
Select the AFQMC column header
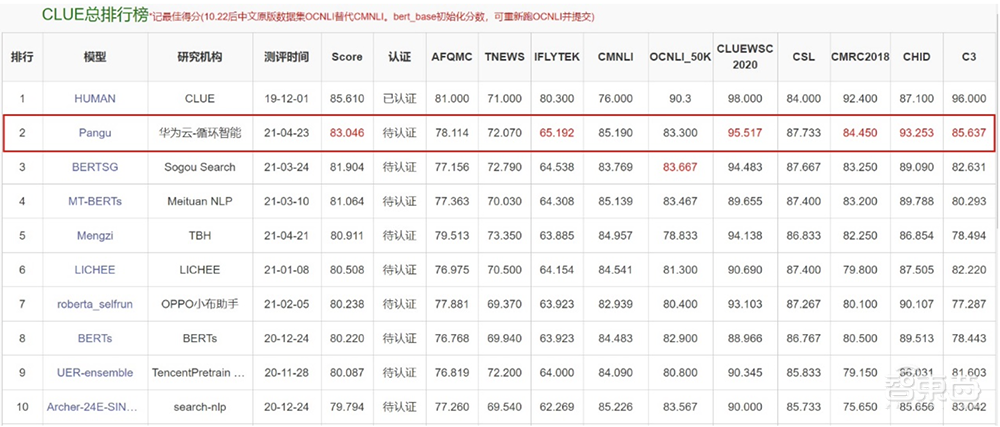(452, 58)
